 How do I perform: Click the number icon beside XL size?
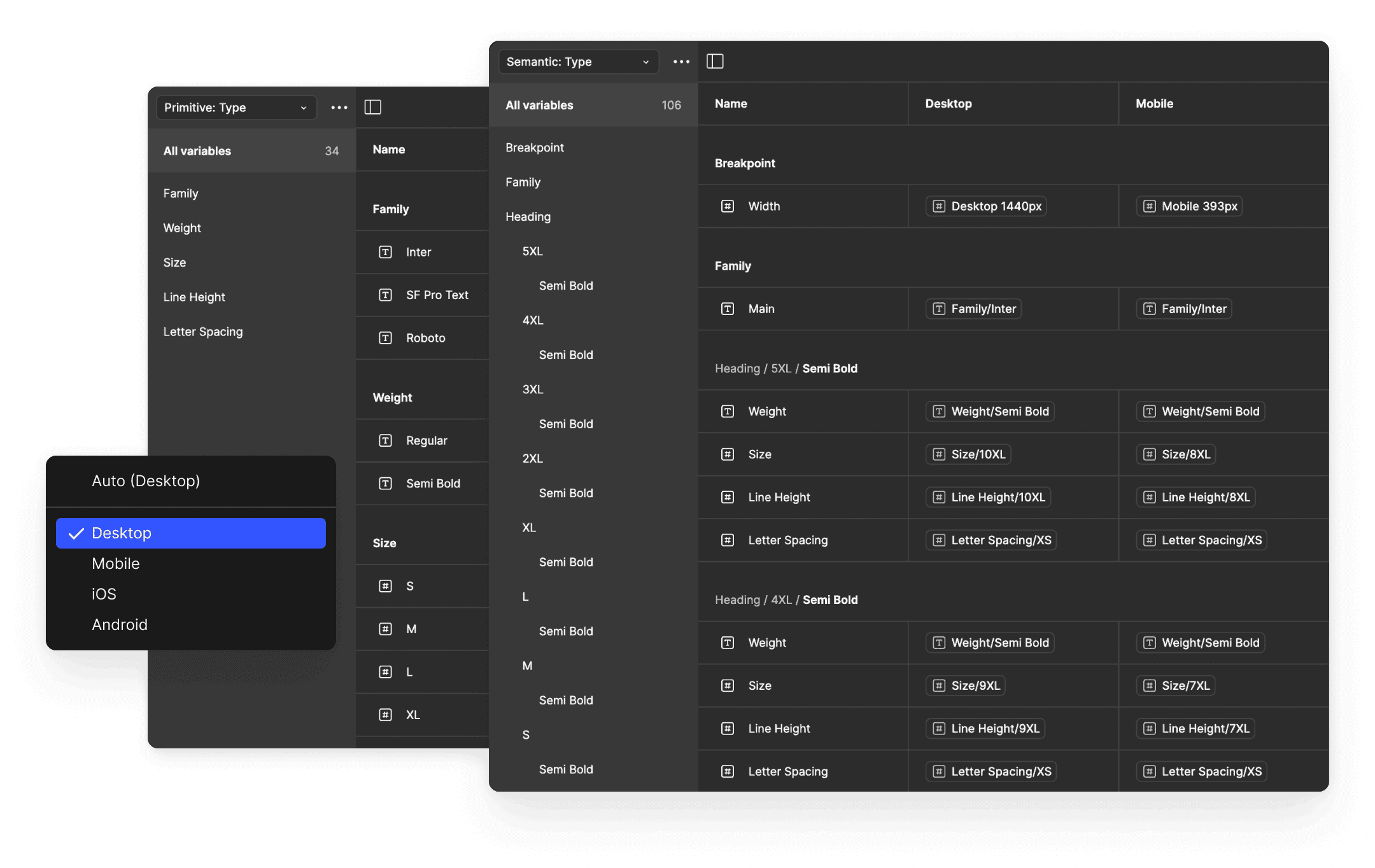pos(385,715)
